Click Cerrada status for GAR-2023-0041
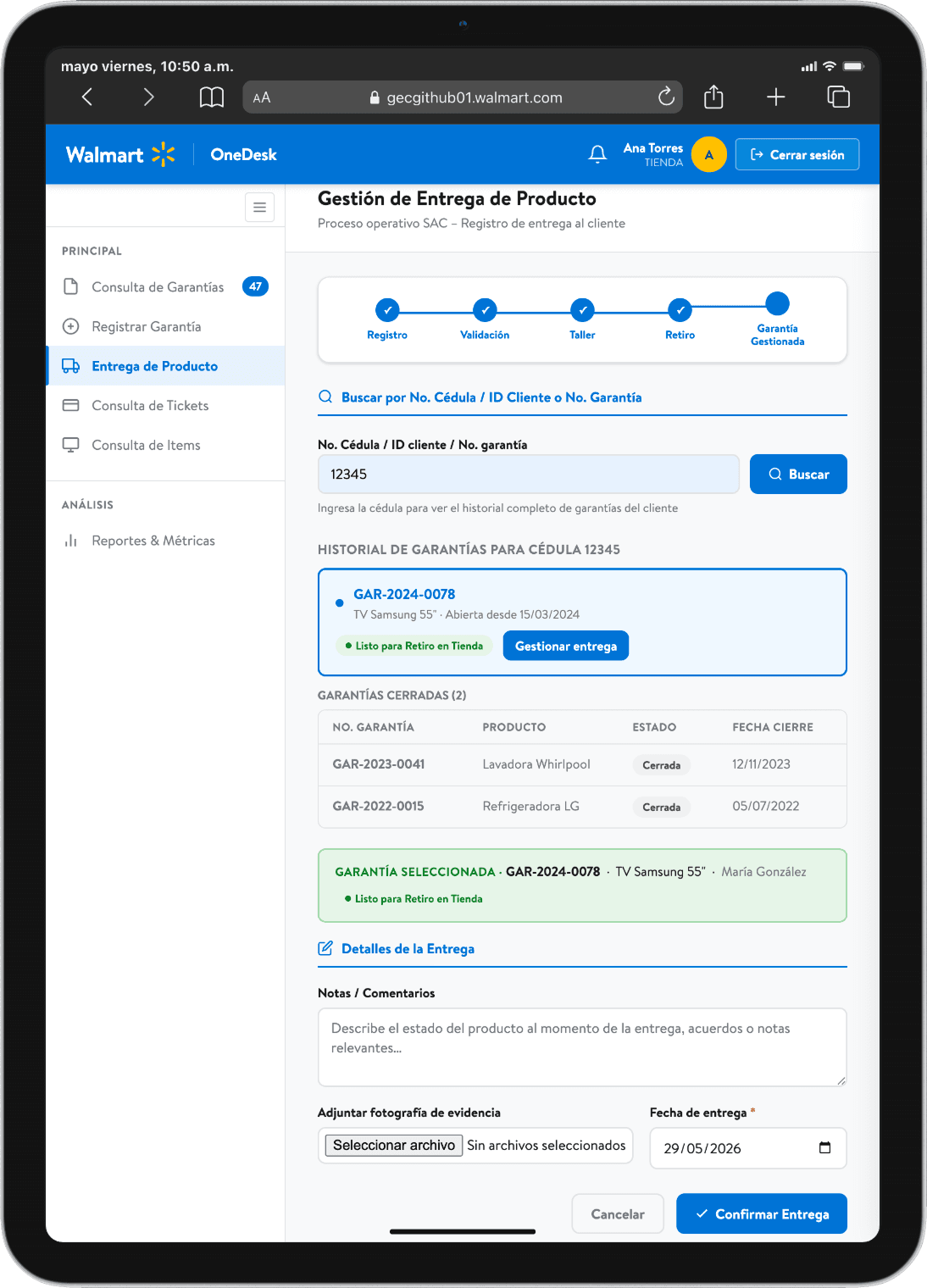The image size is (927, 1288). click(x=662, y=765)
